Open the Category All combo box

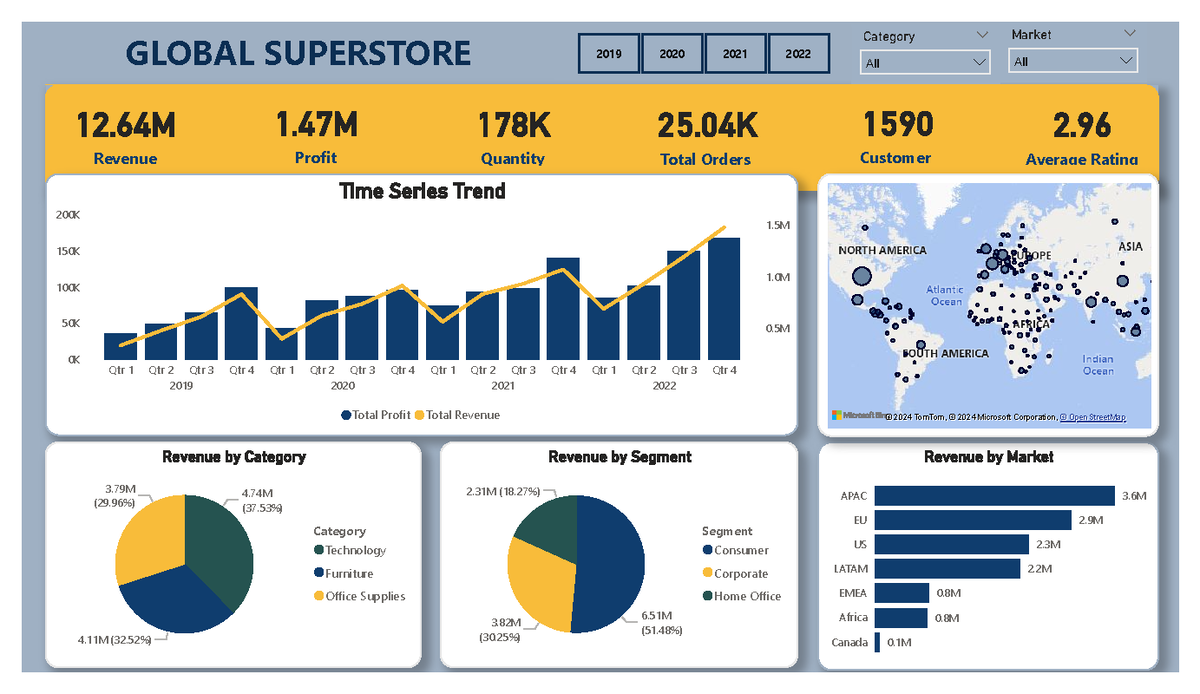[926, 63]
